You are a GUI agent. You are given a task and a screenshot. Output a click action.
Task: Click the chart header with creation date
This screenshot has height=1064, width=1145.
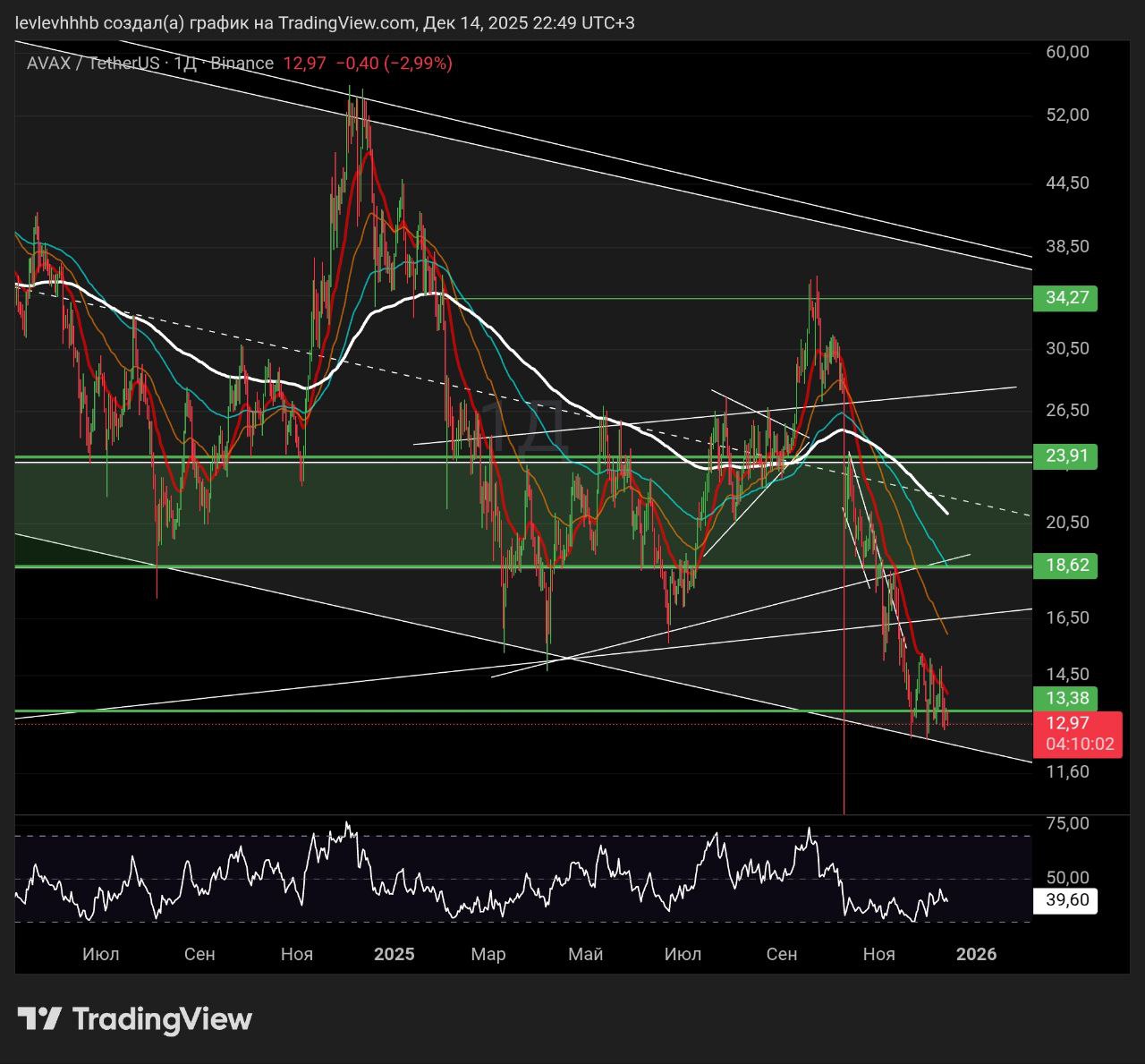tap(326, 22)
